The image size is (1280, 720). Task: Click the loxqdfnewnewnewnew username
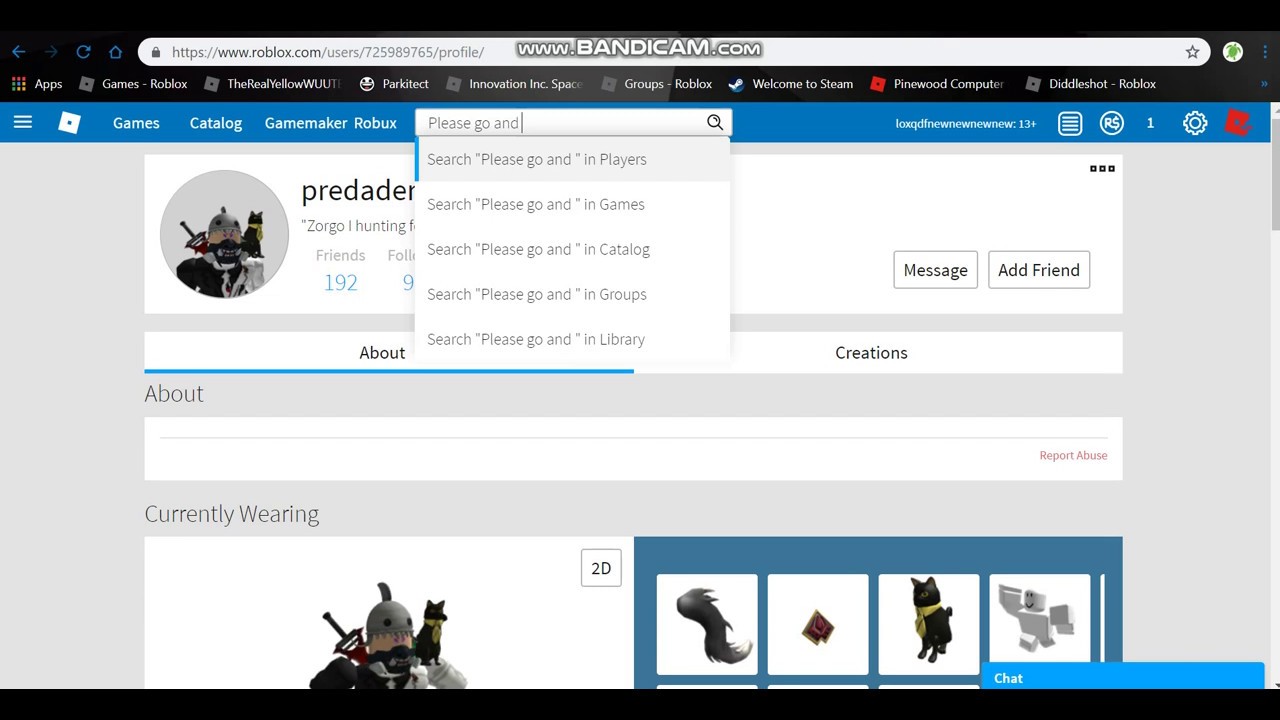965,123
